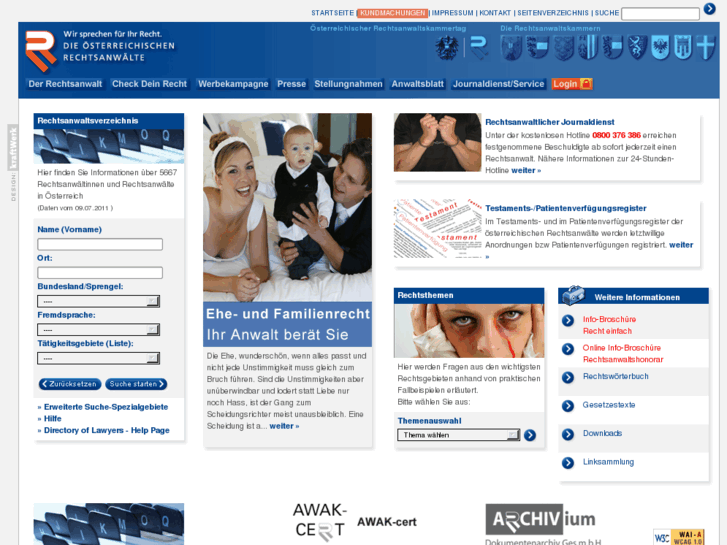Open Rechtswörterbuch link
Image resolution: width=727 pixels, height=545 pixels.
(616, 376)
